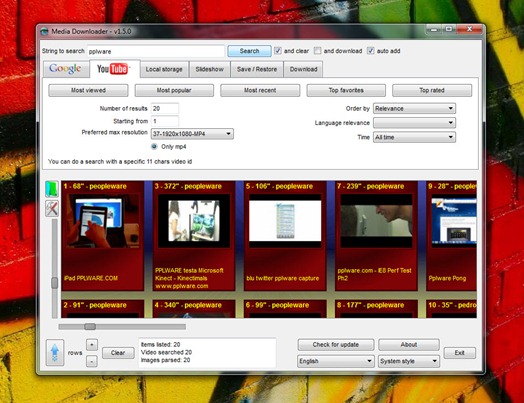Click the Media Downloader title bar icon
The width and height of the screenshot is (524, 403).
click(x=44, y=32)
